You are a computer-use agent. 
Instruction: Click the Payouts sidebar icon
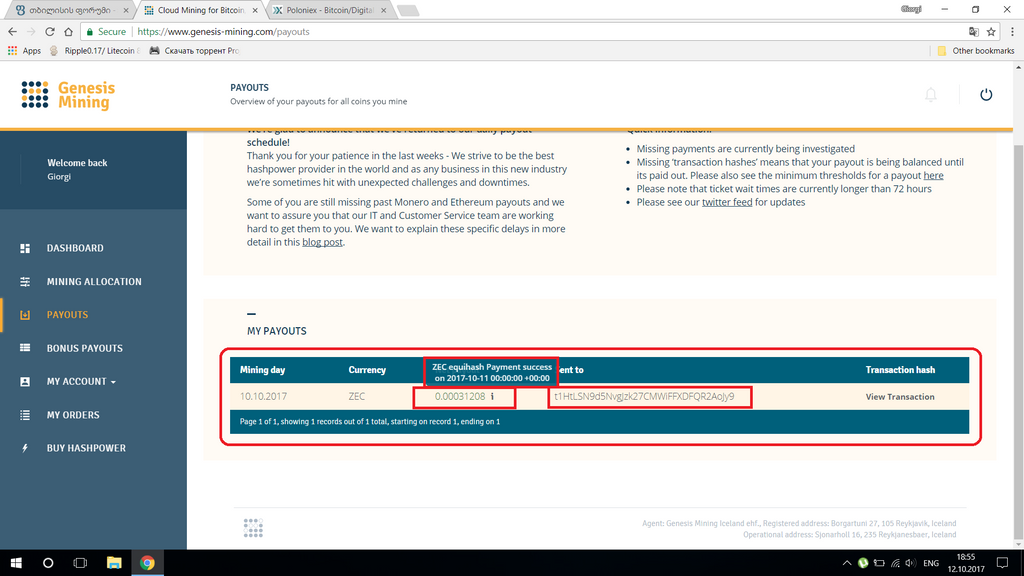coord(25,315)
